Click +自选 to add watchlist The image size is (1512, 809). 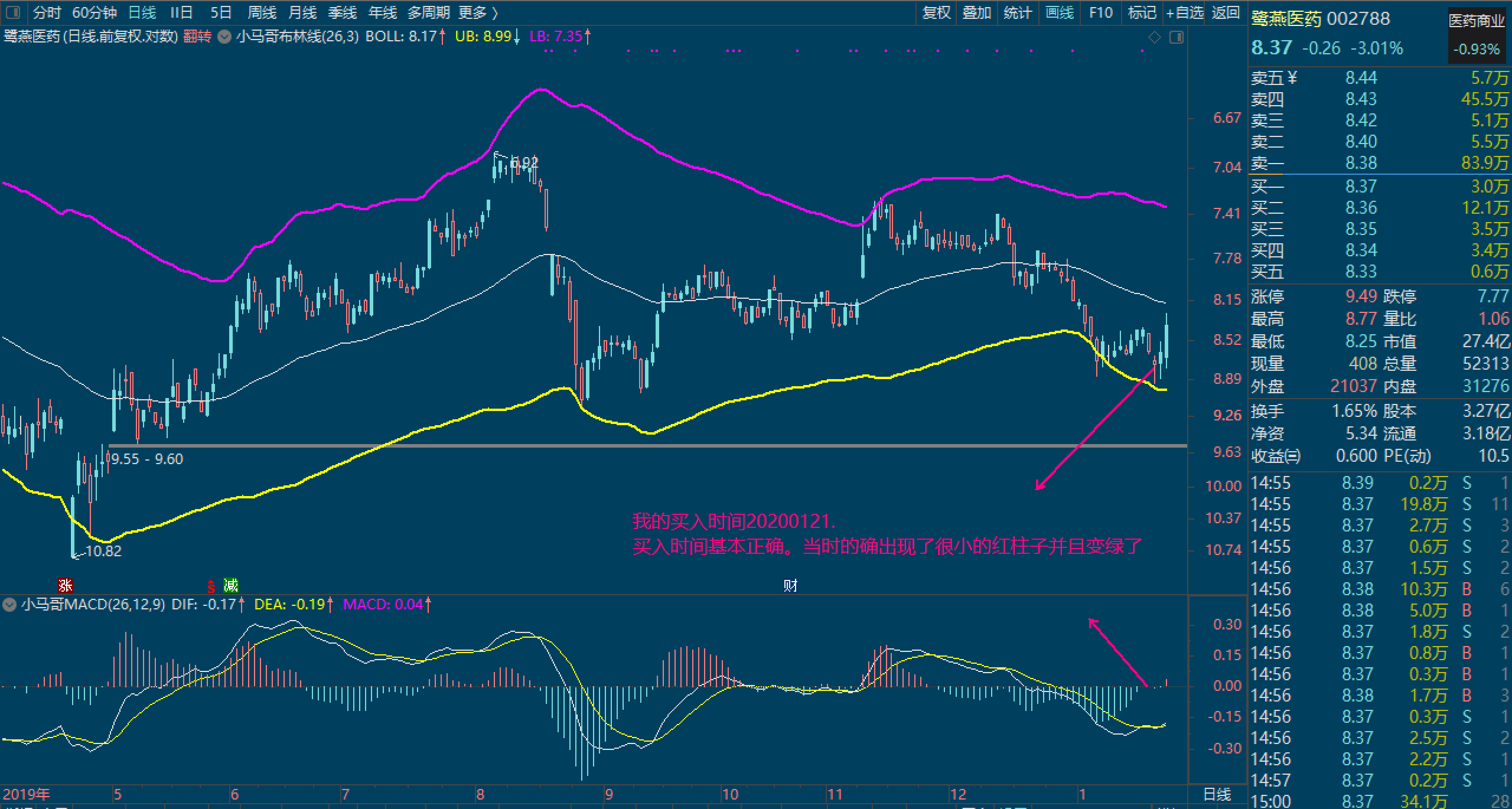tap(1184, 12)
